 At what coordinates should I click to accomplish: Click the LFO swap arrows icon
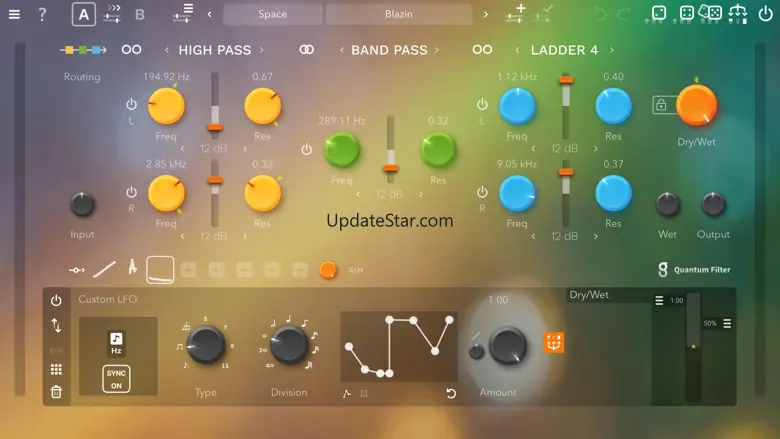pos(56,325)
